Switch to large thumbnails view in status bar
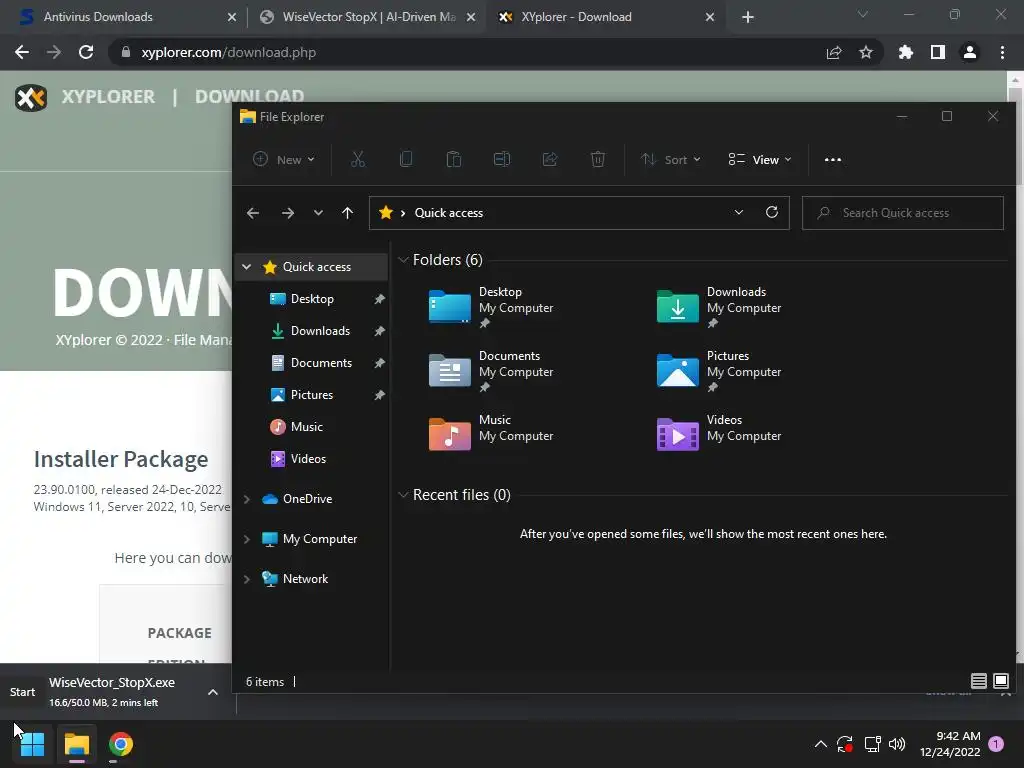Screen dimensions: 1024x768 pos(1000,681)
